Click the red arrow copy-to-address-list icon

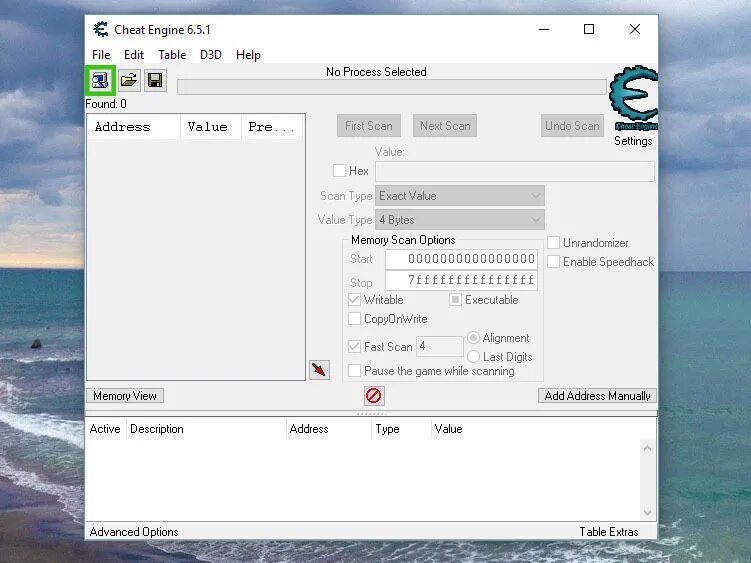point(319,369)
